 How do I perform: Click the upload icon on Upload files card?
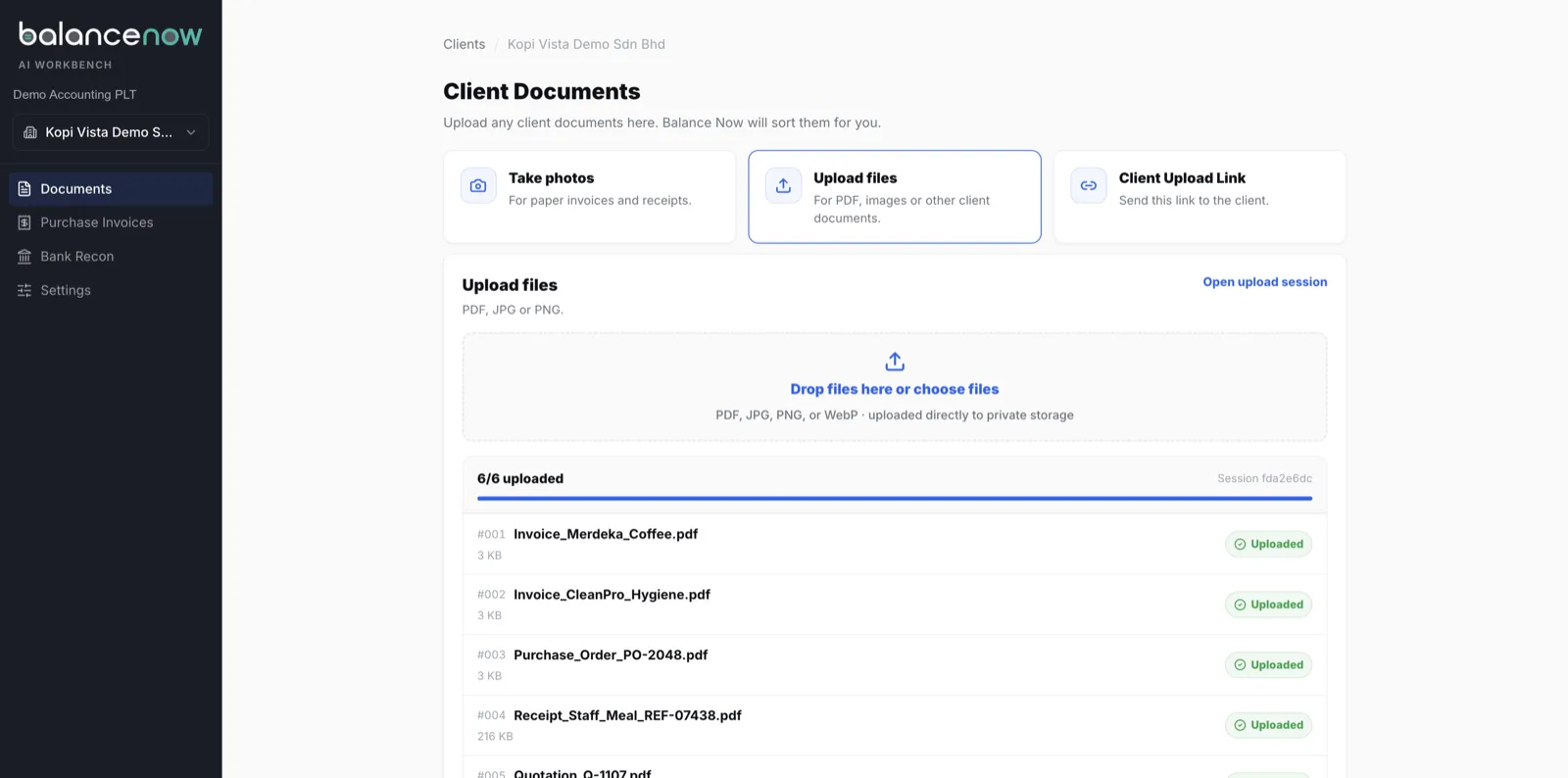[x=783, y=185]
